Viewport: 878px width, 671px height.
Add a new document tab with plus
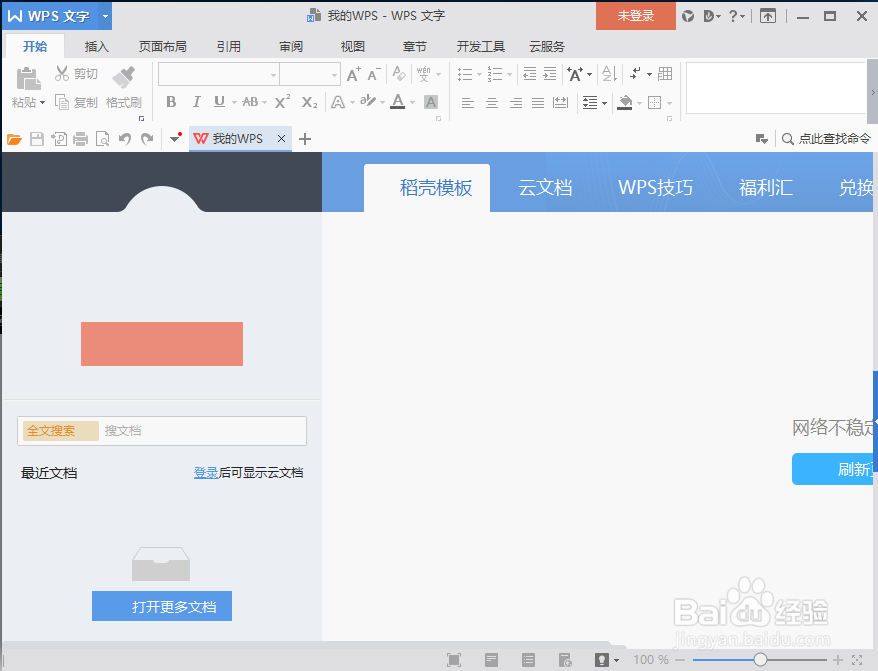click(305, 139)
